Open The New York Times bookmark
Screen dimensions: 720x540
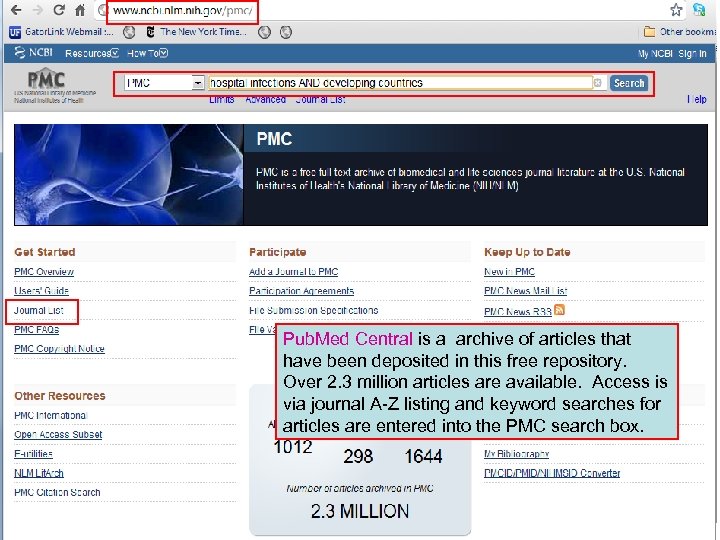197,32
